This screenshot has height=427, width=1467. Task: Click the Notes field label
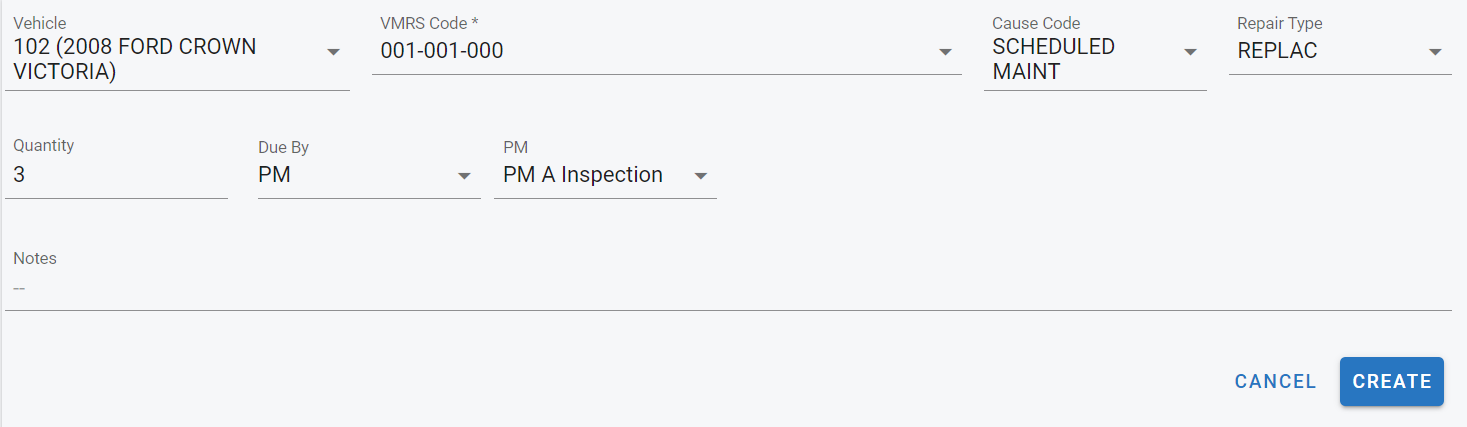(x=35, y=258)
